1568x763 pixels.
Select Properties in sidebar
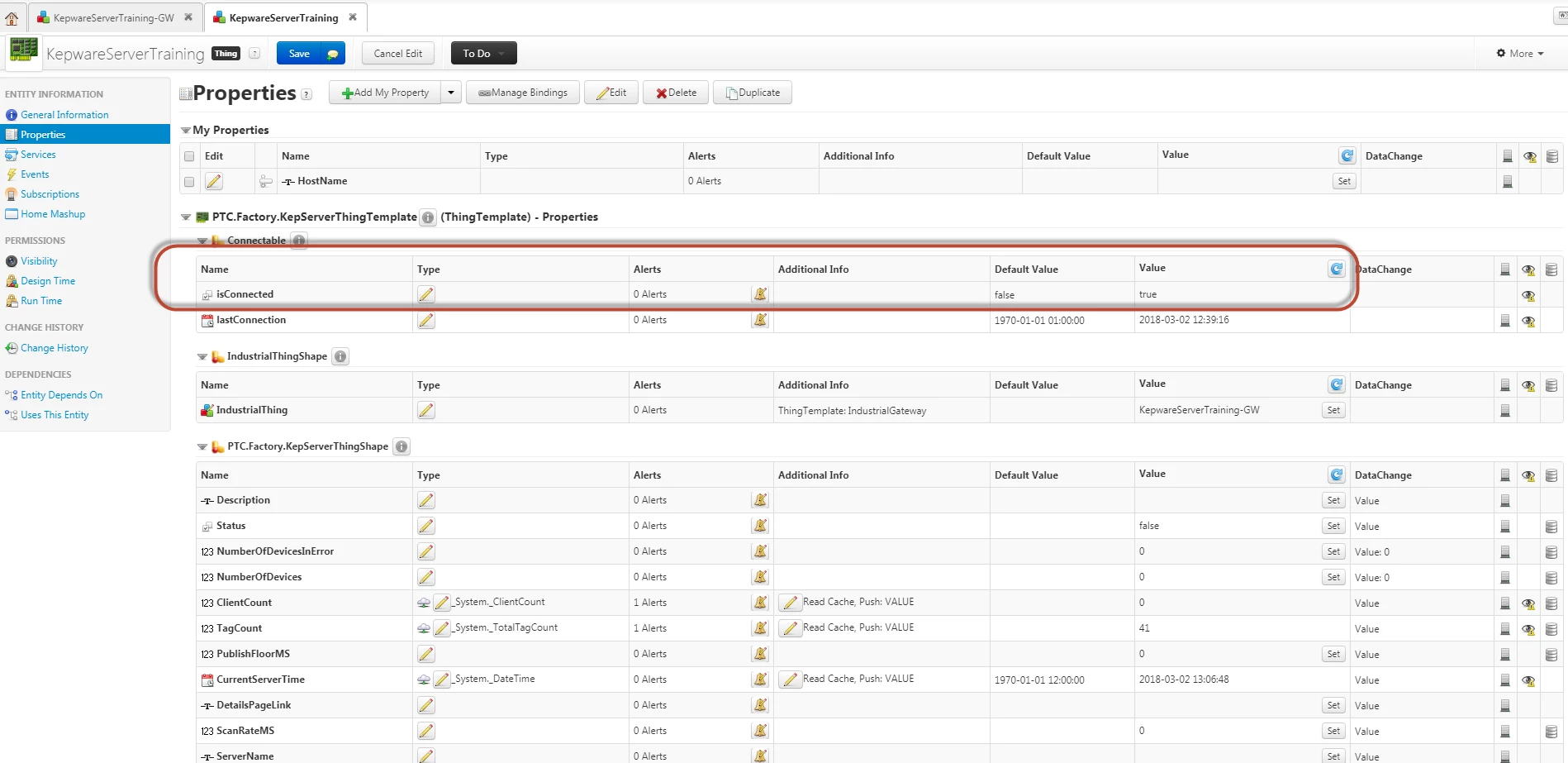[85, 135]
